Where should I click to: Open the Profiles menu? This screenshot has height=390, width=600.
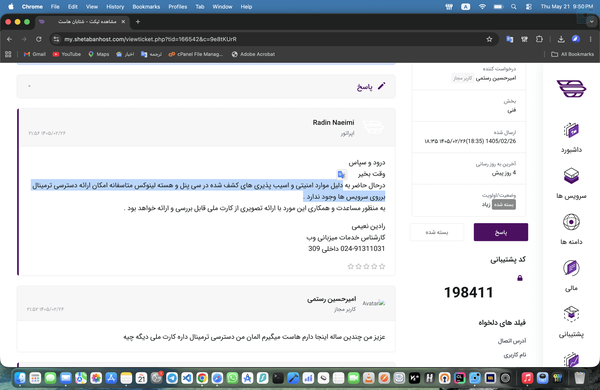pos(178,7)
